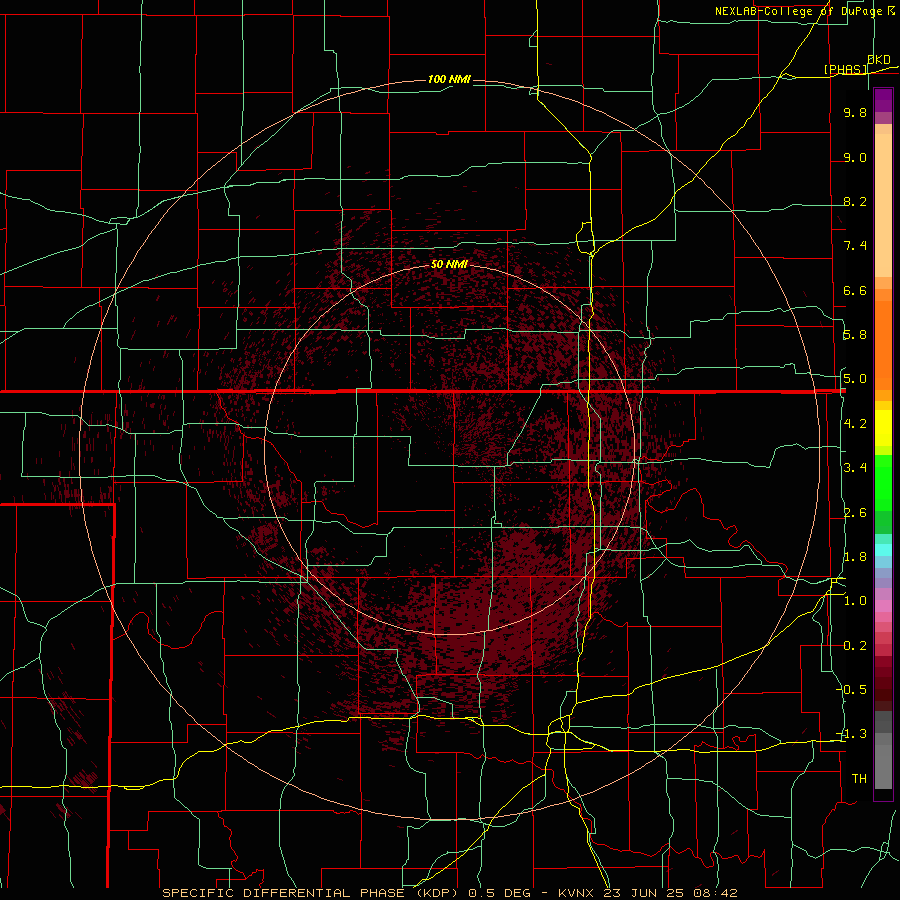Click the "KVNX" radar site identifier in caption
This screenshot has width=900, height=900.
click(577, 893)
